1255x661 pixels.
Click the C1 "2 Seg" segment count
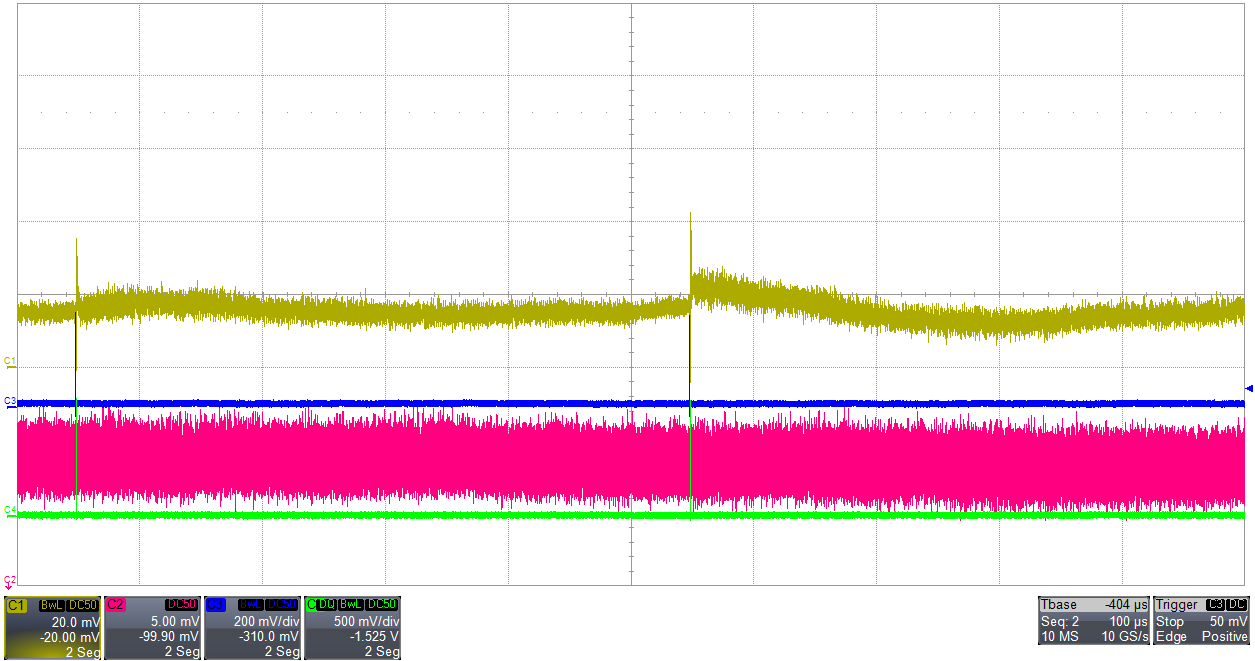83,652
